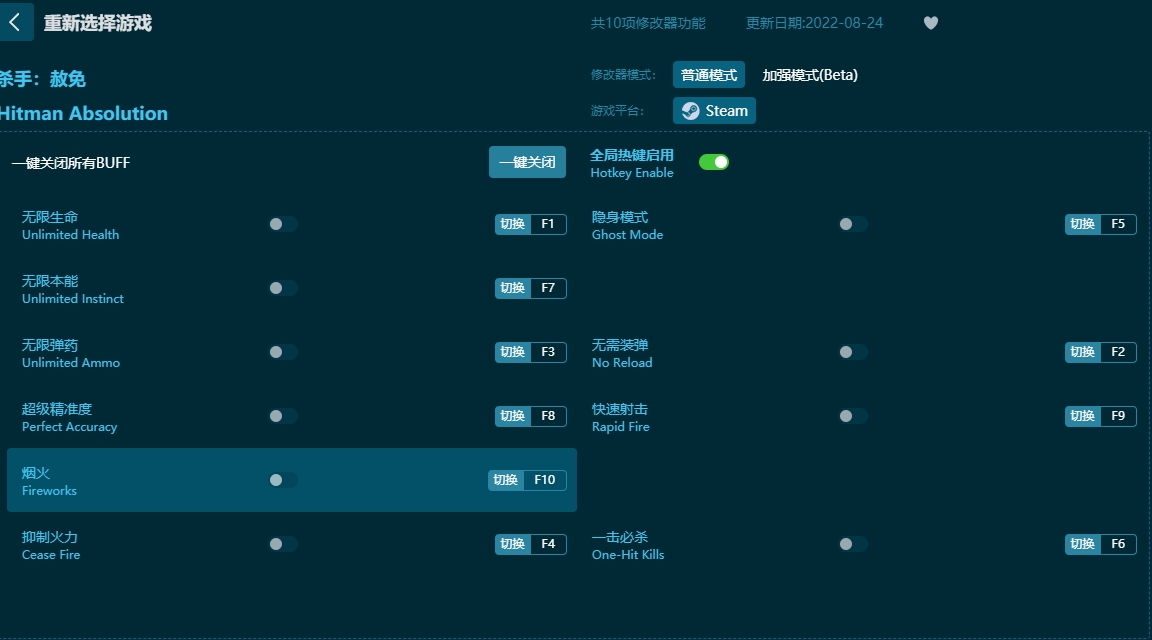
Task: Enable the Rapid Fire toggle
Action: pyautogui.click(x=853, y=416)
